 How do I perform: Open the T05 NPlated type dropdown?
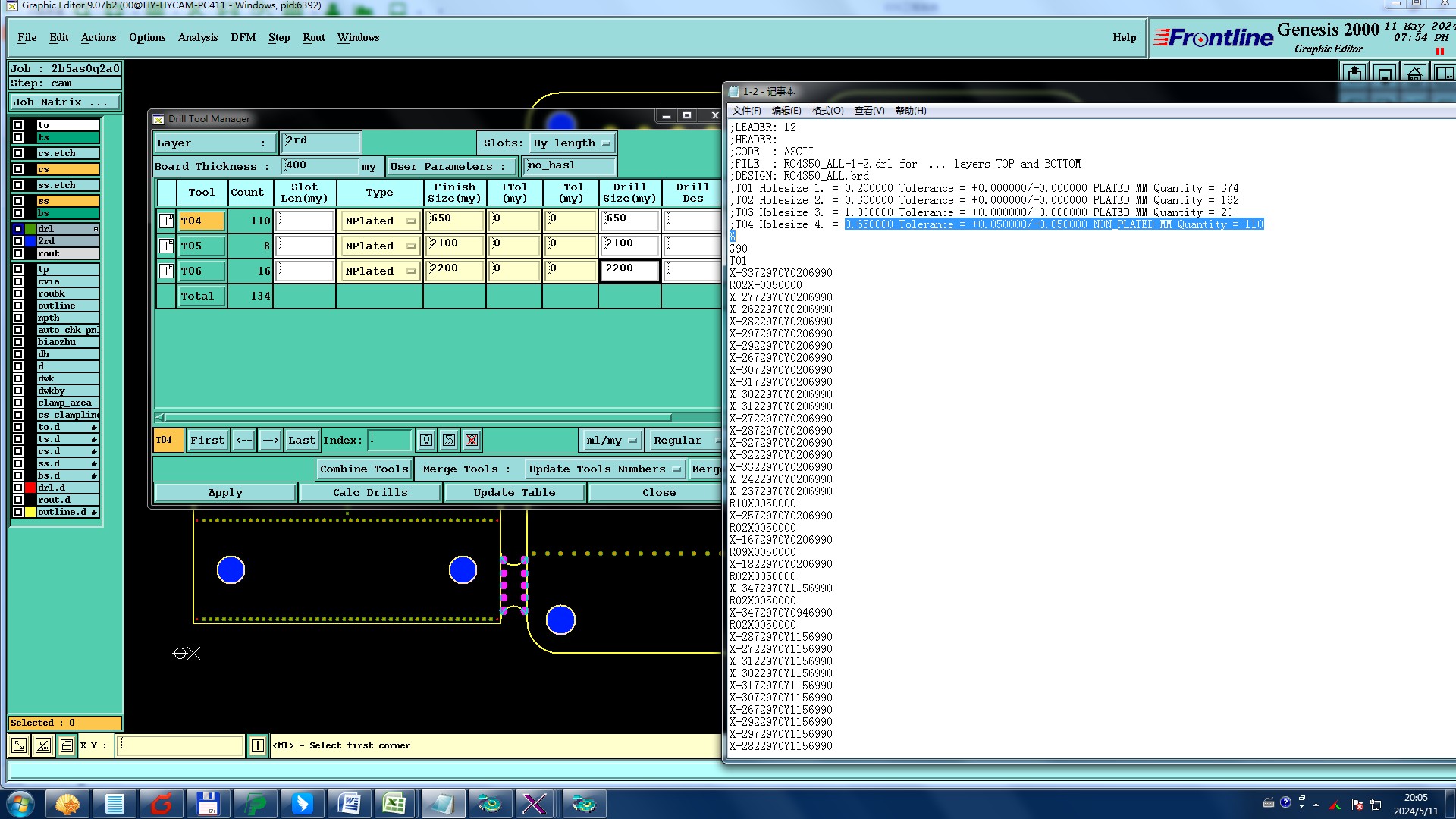tap(380, 246)
